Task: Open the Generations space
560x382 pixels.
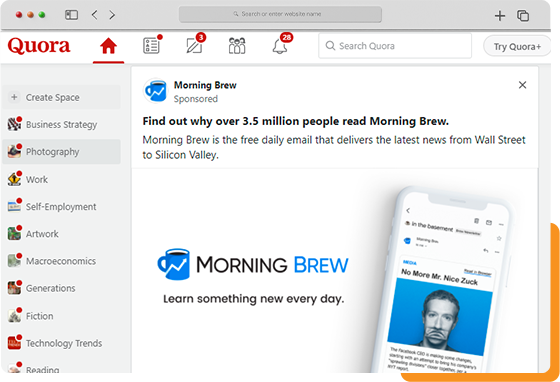Action: coord(61,288)
